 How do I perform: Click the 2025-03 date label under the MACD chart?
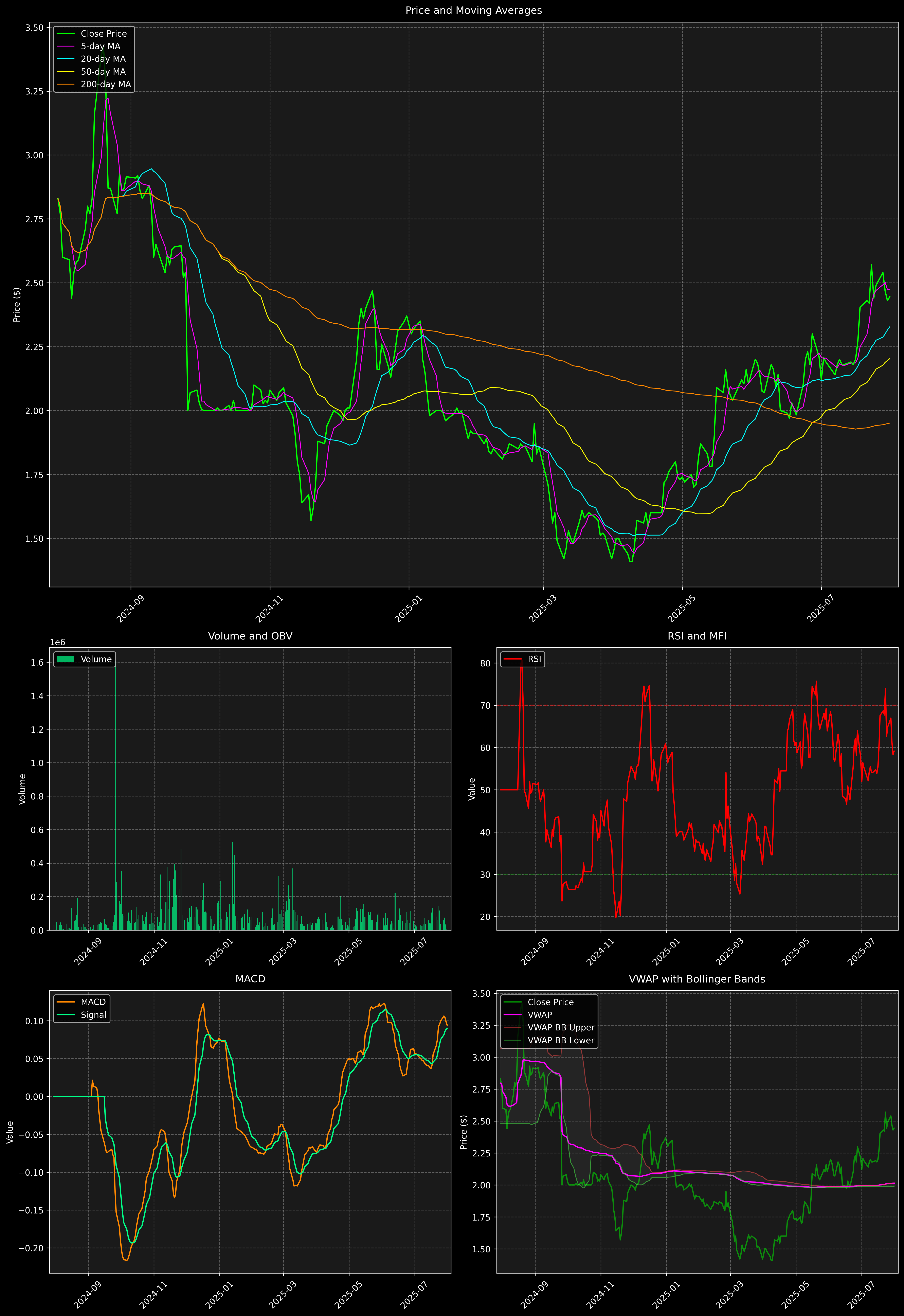[283, 1295]
